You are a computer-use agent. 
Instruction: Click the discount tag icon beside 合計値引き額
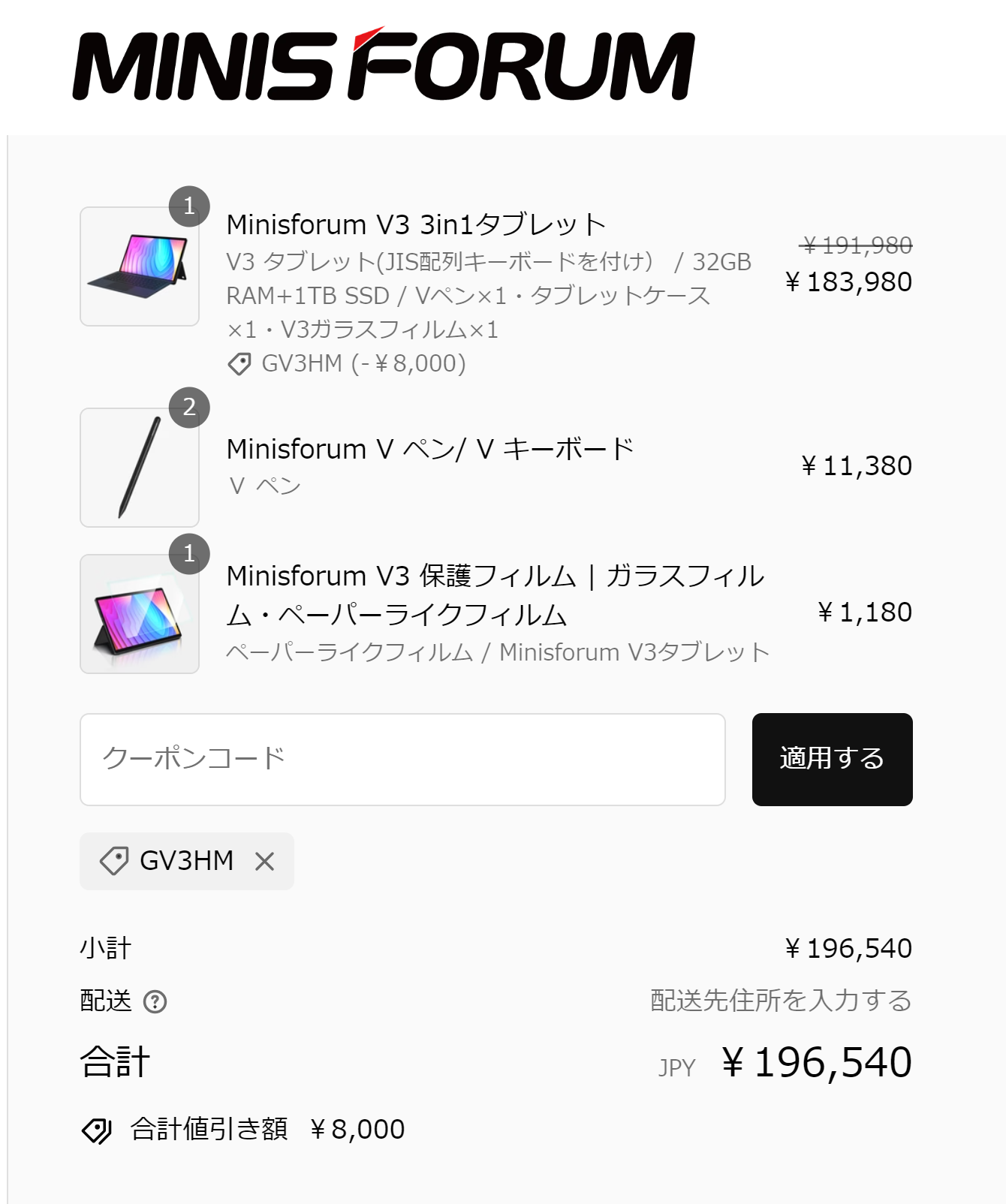click(x=96, y=1130)
